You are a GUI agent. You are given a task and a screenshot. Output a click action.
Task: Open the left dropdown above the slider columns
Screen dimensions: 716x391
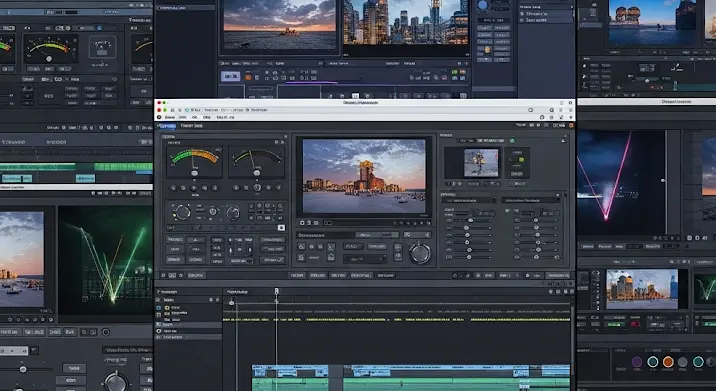[469, 200]
